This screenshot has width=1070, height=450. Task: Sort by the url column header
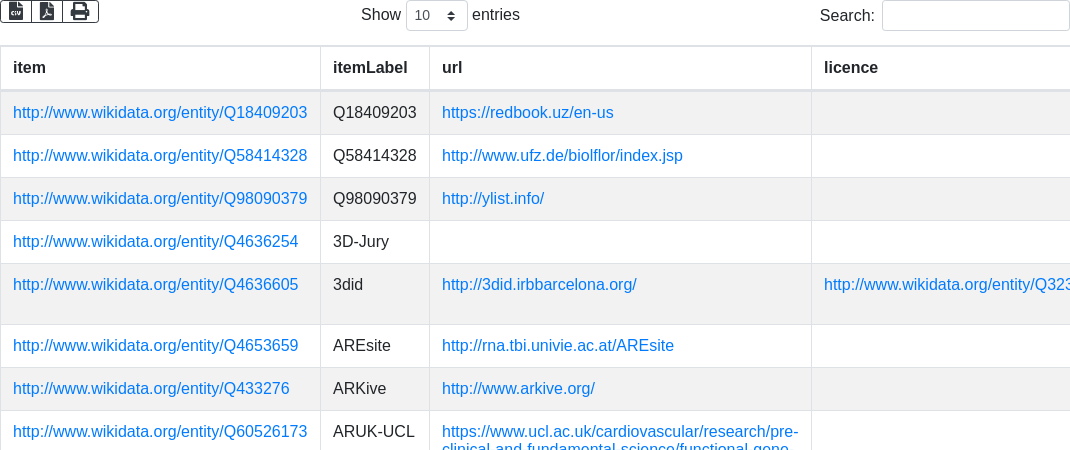coord(620,68)
